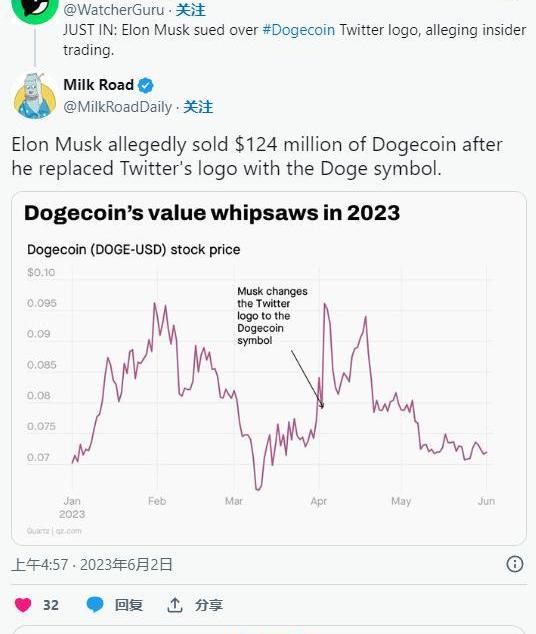Open the WatcherGuru profile avatar
Image resolution: width=536 pixels, height=634 pixels.
click(35, 10)
